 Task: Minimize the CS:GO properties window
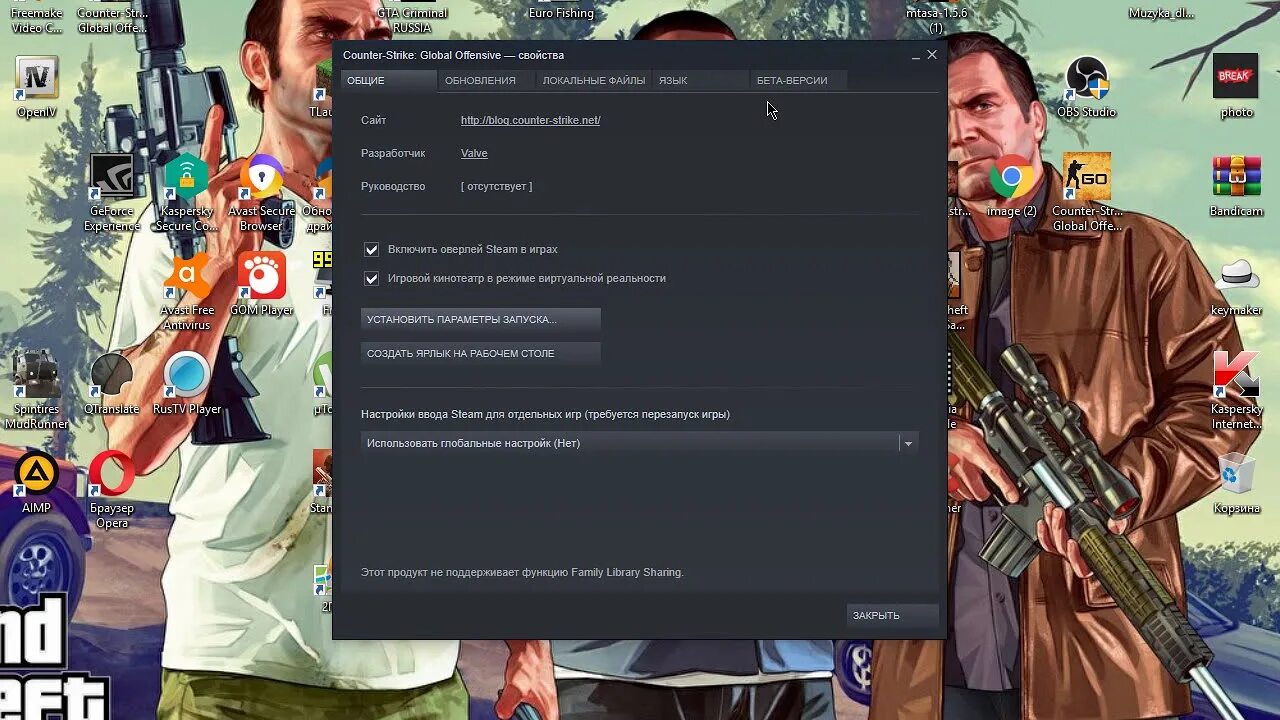[915, 56]
